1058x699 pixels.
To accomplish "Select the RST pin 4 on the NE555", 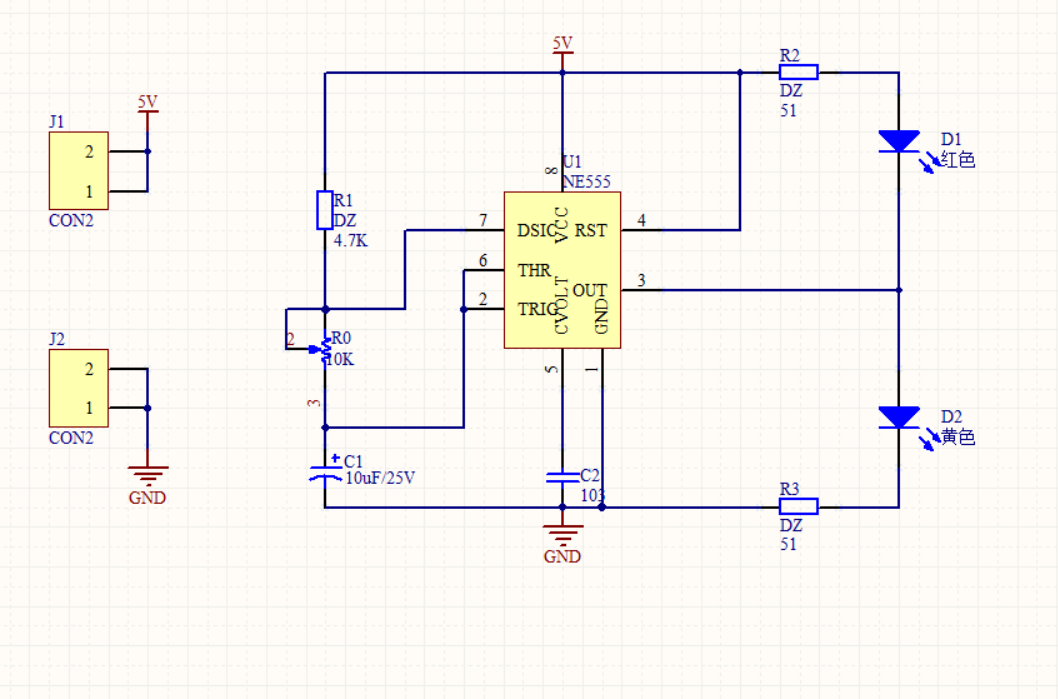I will click(641, 229).
